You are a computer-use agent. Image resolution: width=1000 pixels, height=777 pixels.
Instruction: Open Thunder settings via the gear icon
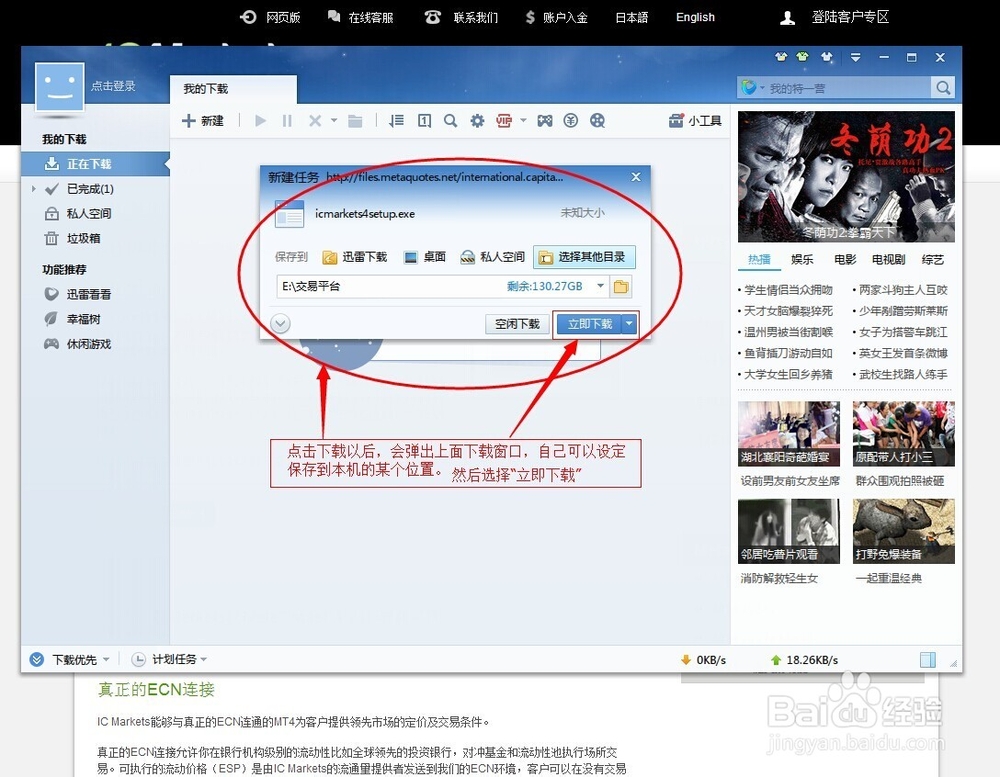point(477,121)
